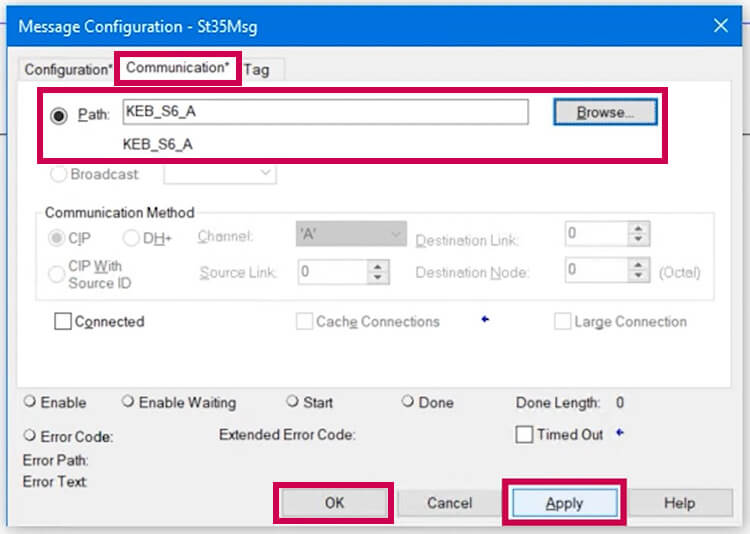Open the Tag tab
This screenshot has height=534, width=750.
257,70
